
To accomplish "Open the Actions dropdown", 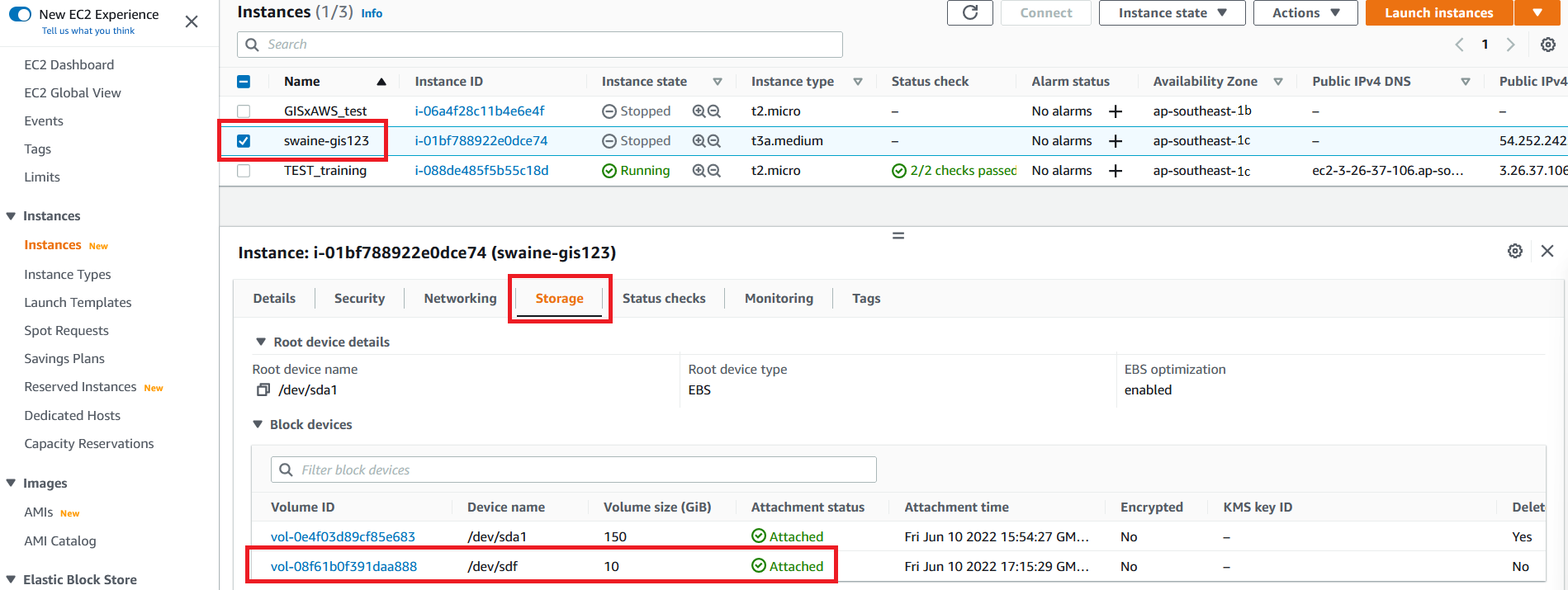I will (x=1305, y=12).
